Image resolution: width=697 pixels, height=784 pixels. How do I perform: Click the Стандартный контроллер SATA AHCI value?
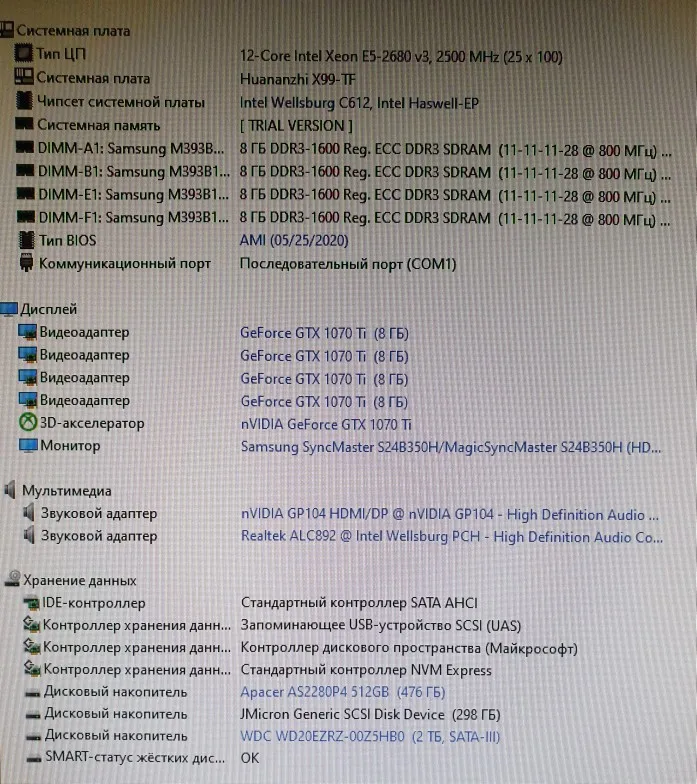[359, 603]
